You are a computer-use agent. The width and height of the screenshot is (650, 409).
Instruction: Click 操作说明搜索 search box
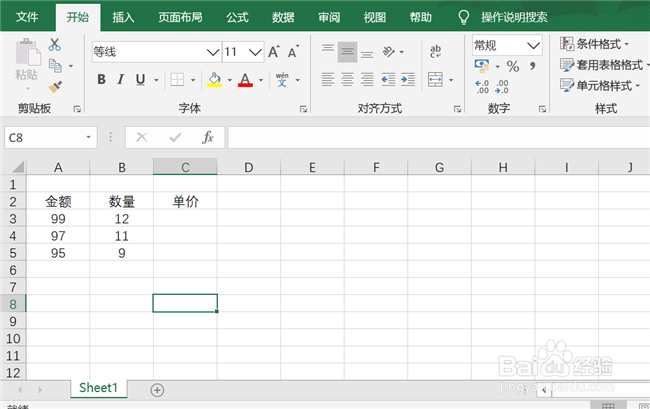point(514,17)
